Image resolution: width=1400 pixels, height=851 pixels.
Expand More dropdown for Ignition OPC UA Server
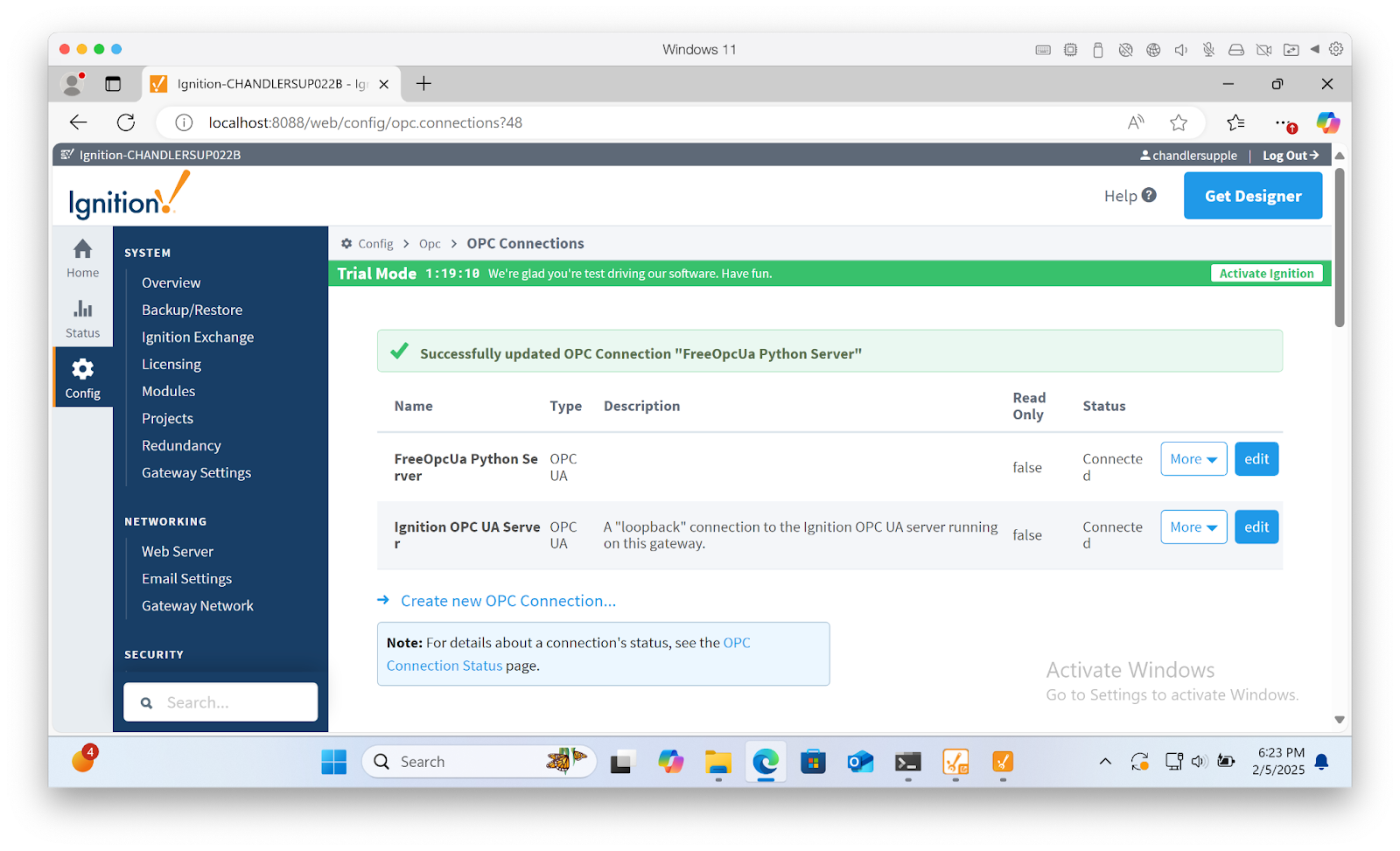(1193, 527)
